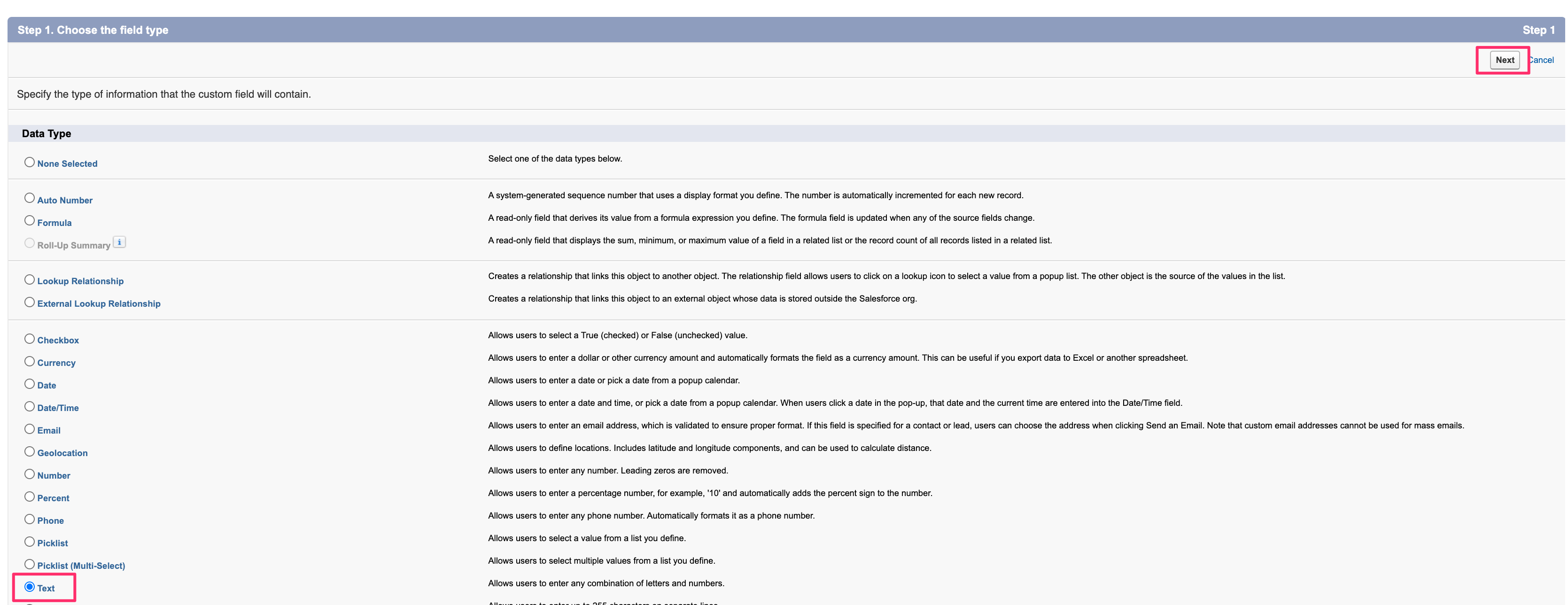
Task: Click the Auto Number description text
Action: pos(755,195)
